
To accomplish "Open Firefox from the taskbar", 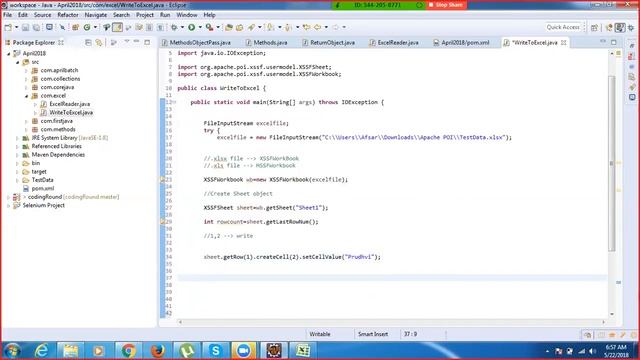I will click(x=157, y=351).
